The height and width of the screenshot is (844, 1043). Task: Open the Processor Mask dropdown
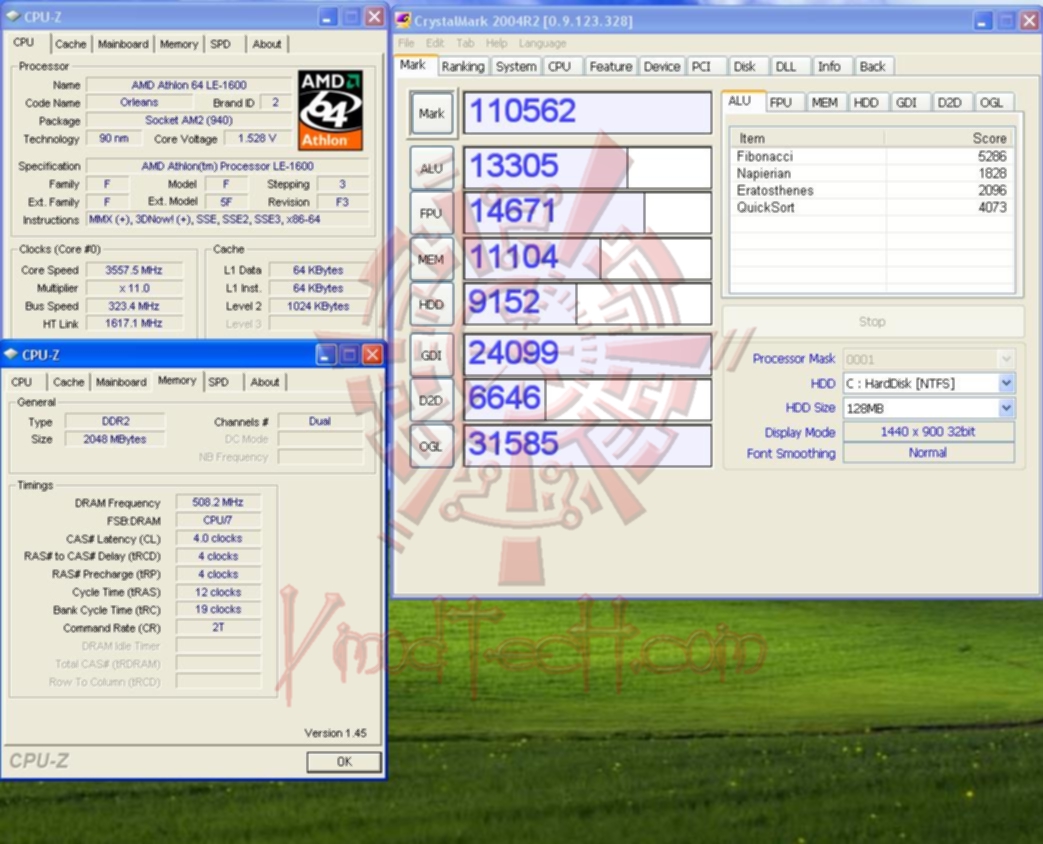coord(1006,359)
